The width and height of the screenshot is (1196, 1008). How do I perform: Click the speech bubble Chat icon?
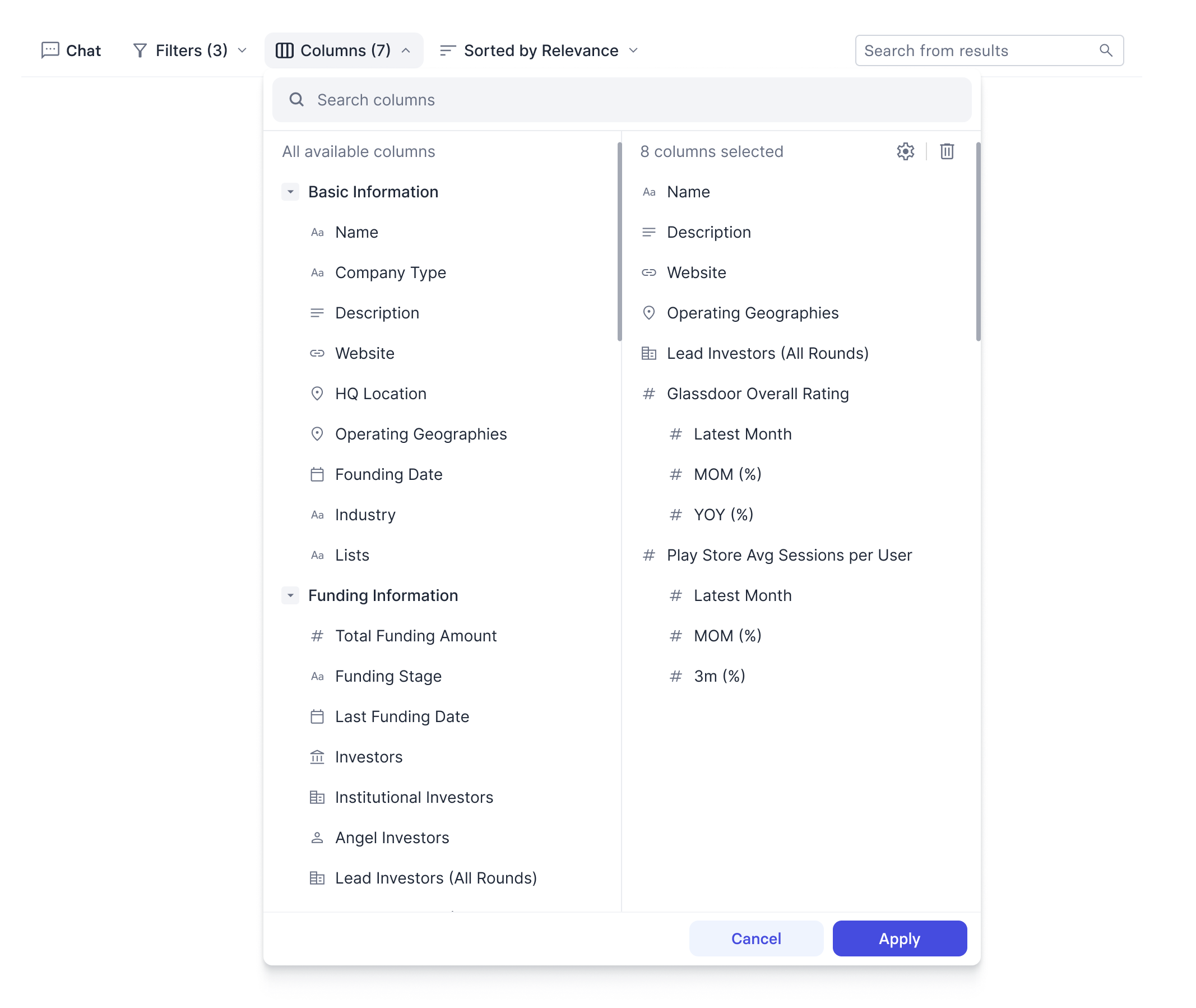[50, 50]
